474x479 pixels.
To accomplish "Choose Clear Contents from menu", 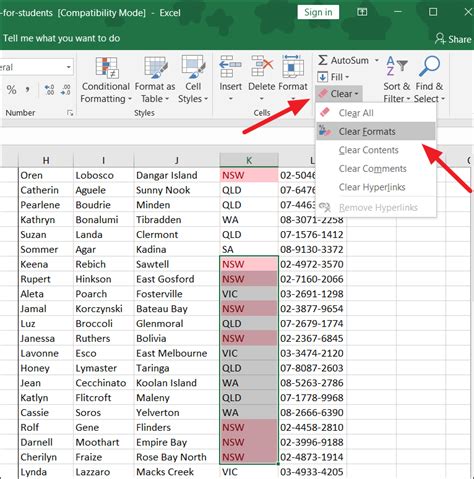I will pos(376,150).
